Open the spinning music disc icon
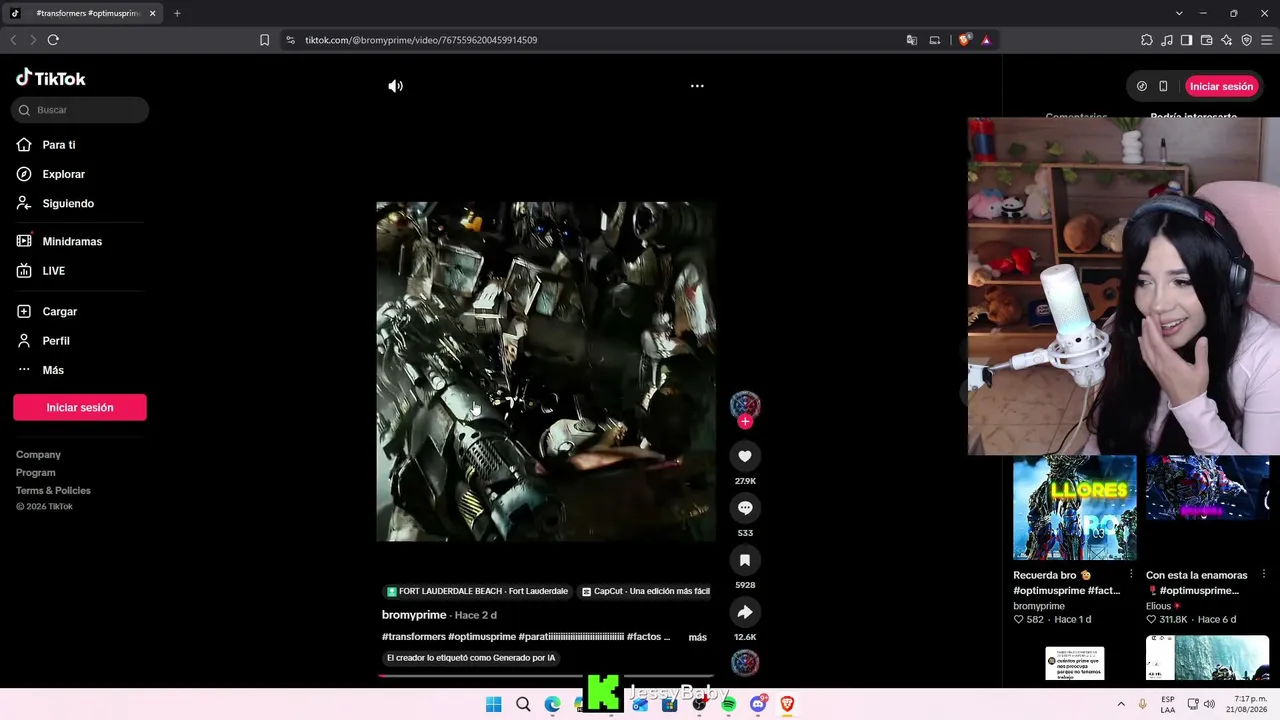Image resolution: width=1280 pixels, height=720 pixels. click(x=745, y=662)
